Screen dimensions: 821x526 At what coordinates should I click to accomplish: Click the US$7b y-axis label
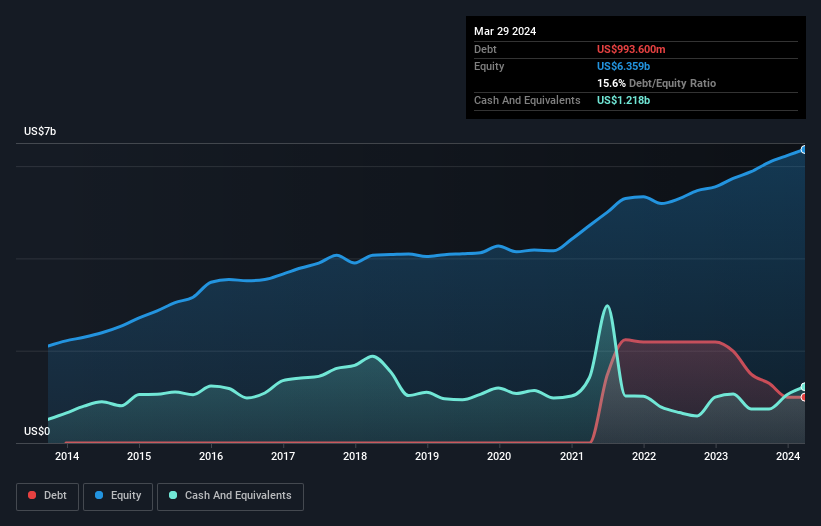click(40, 131)
